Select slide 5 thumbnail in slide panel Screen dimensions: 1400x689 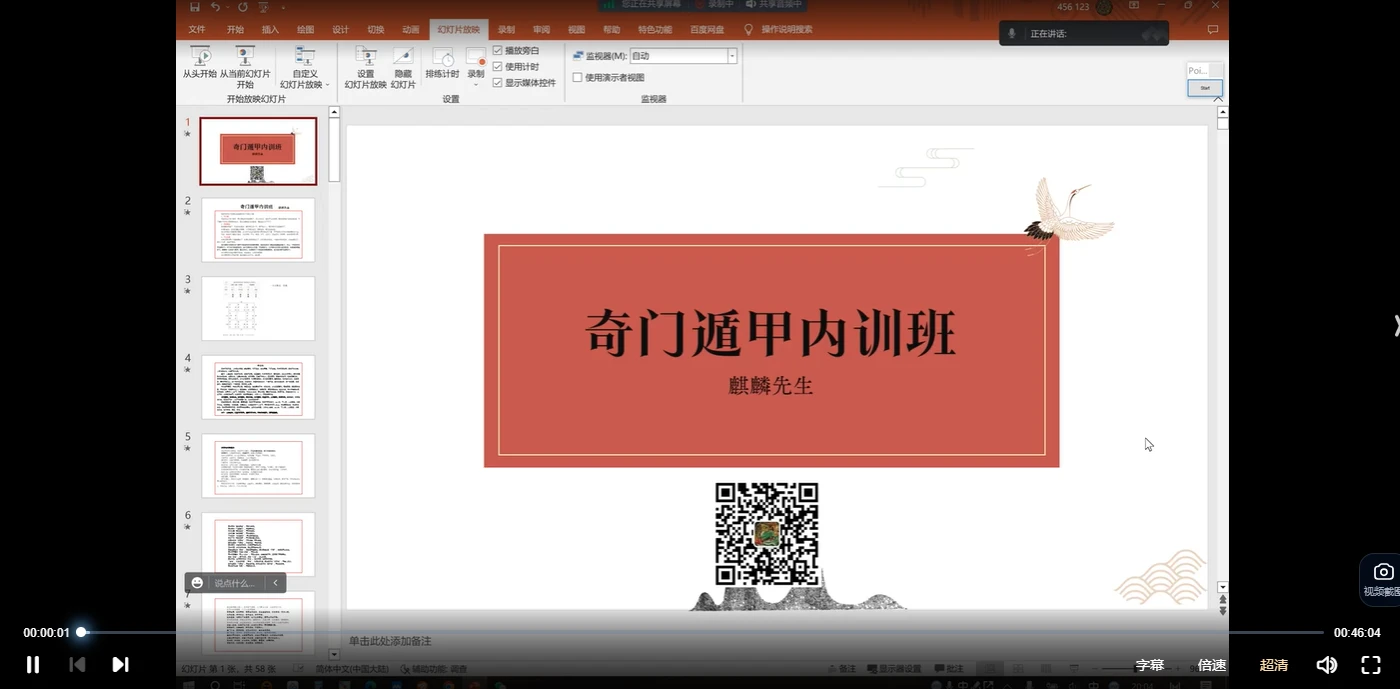tap(258, 466)
